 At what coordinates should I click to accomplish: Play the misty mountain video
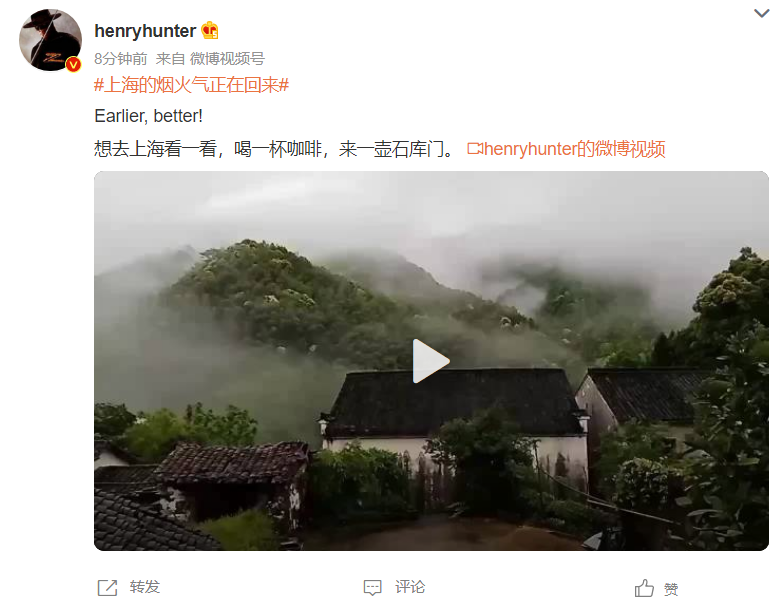pos(431,361)
